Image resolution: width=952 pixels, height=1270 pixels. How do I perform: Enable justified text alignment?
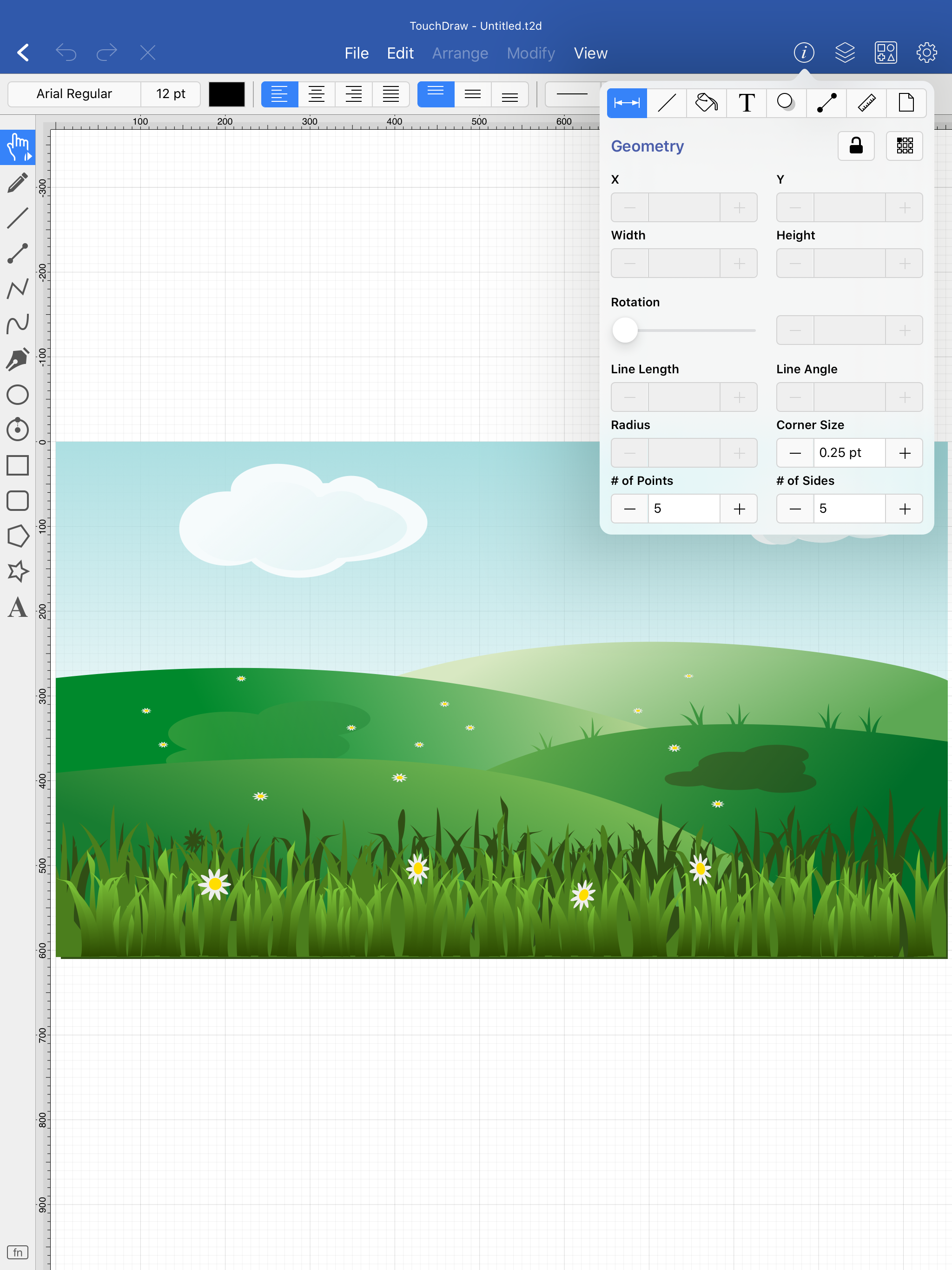[390, 94]
